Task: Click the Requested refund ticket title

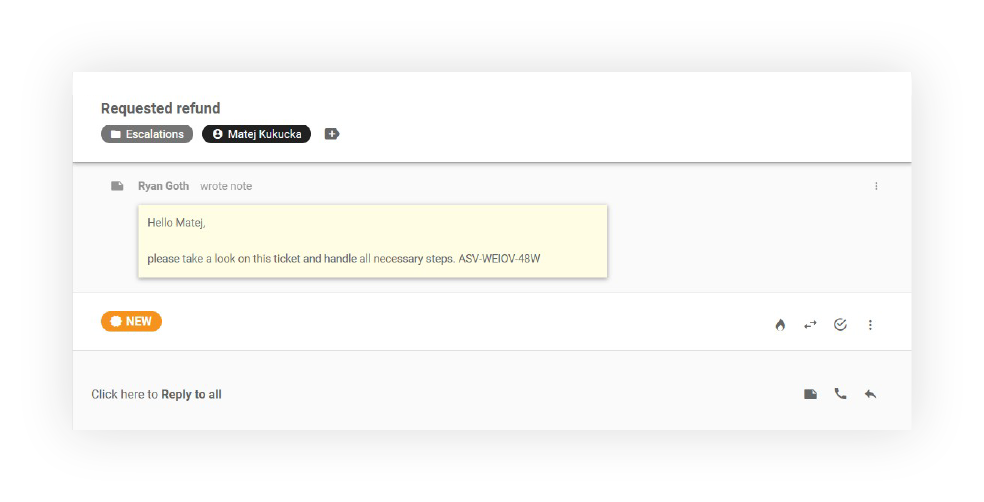Action: tap(160, 108)
